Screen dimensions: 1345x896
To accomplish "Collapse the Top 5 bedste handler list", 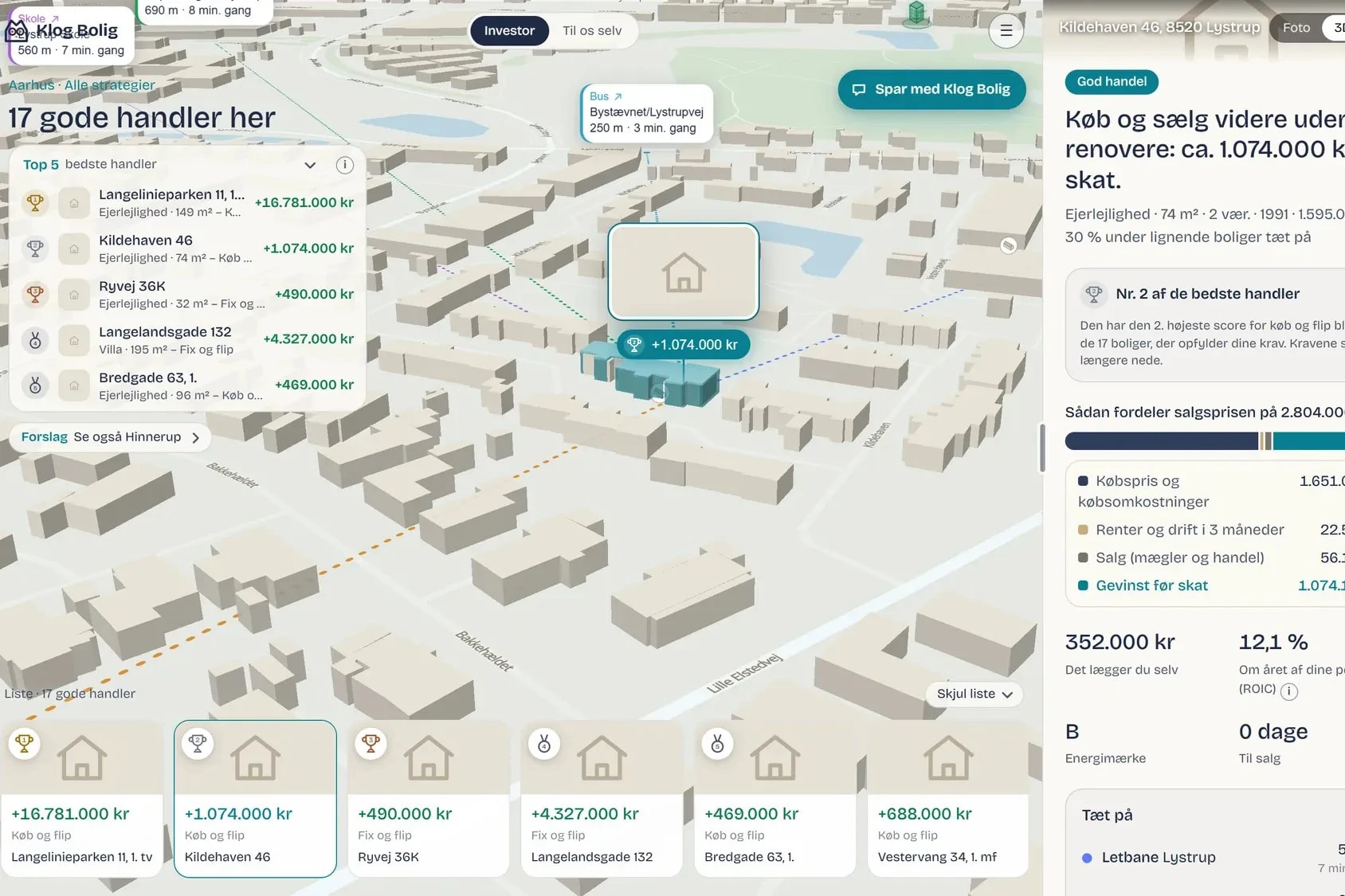I will 310,165.
